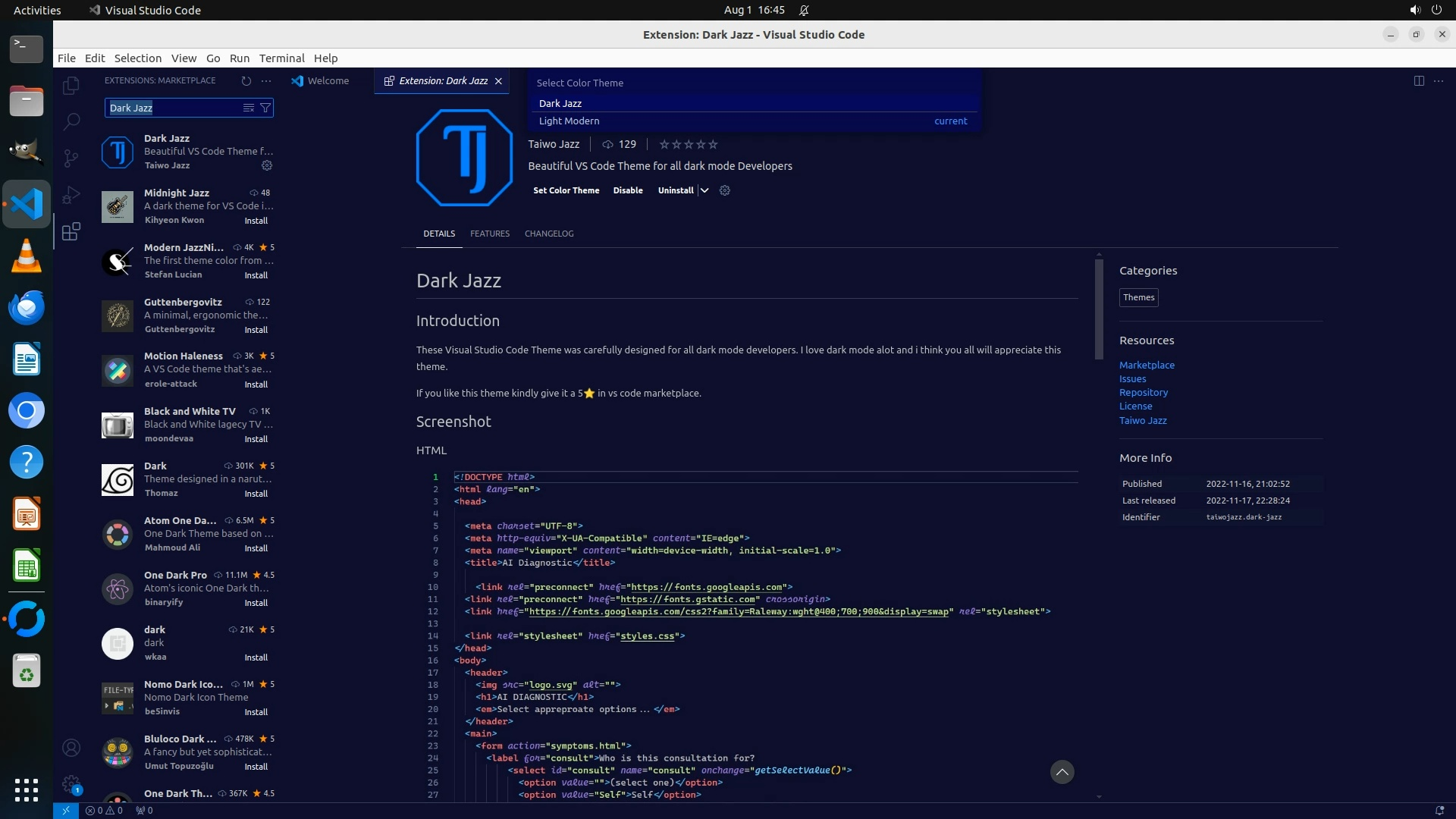
Task: Open the Manage gear in activity bar
Action: point(71,784)
